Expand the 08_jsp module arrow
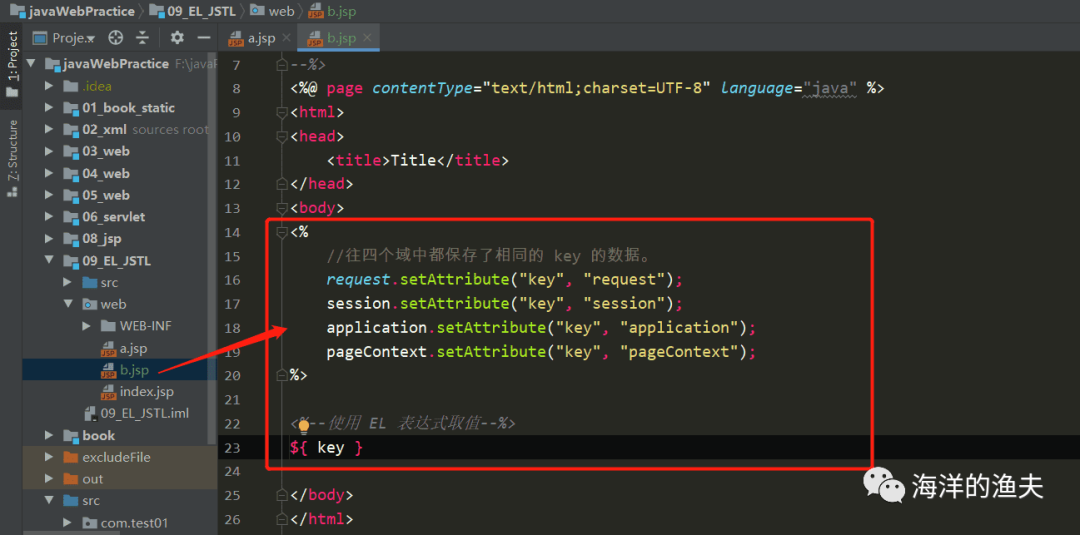 (x=49, y=239)
